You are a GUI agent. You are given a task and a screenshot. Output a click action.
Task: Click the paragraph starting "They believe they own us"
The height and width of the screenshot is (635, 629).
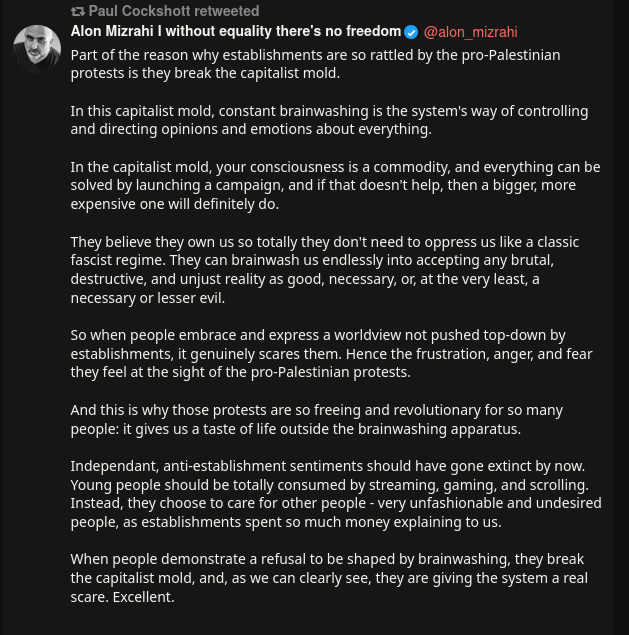[325, 270]
